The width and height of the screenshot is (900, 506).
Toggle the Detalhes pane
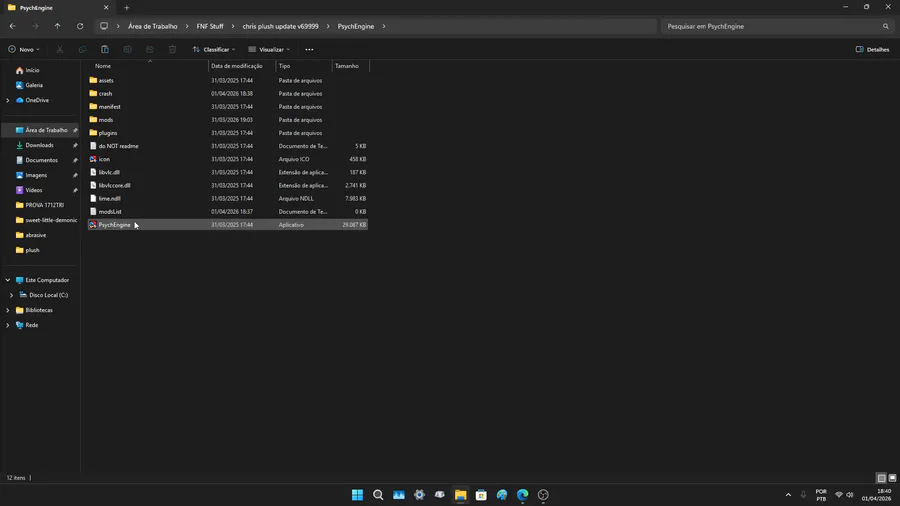point(872,49)
